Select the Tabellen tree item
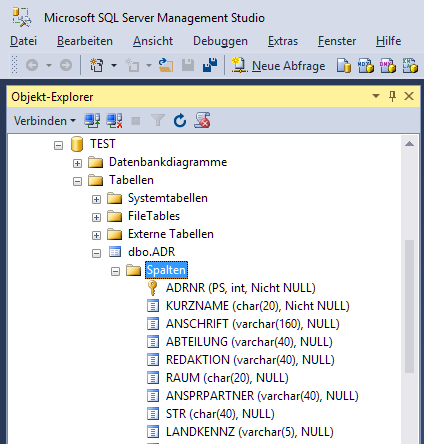This screenshot has width=424, height=444. point(131,180)
